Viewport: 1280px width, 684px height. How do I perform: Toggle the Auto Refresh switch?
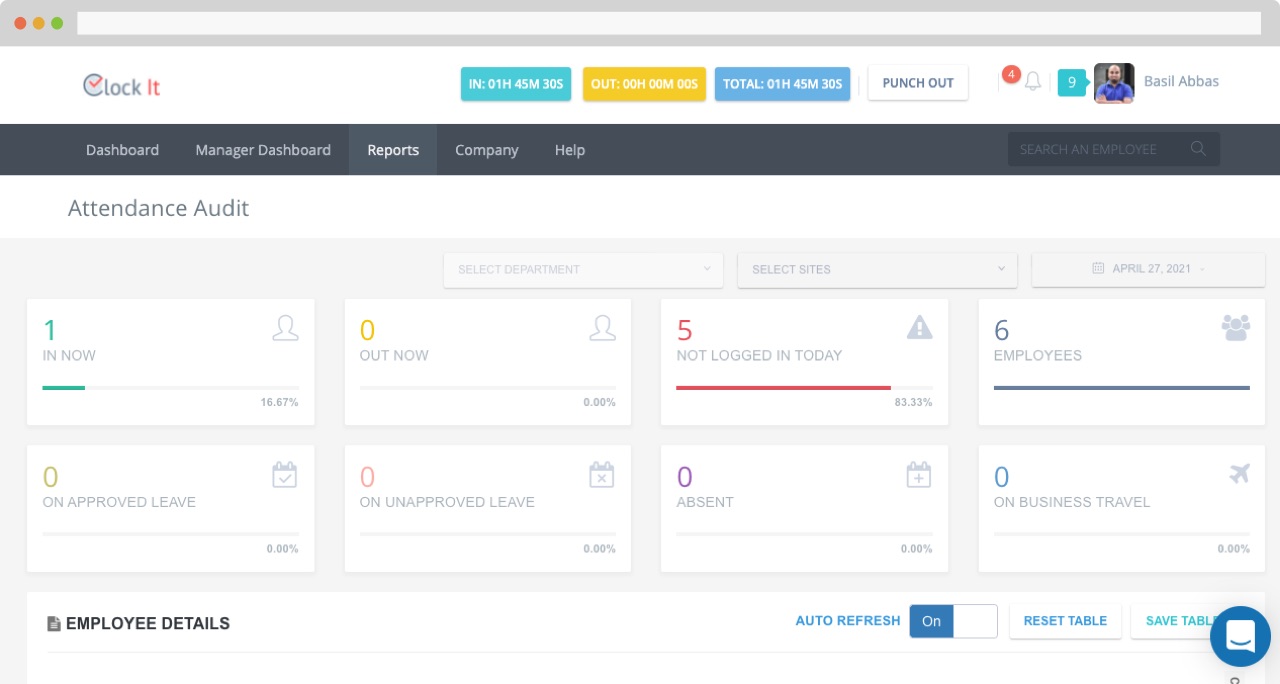tap(952, 621)
